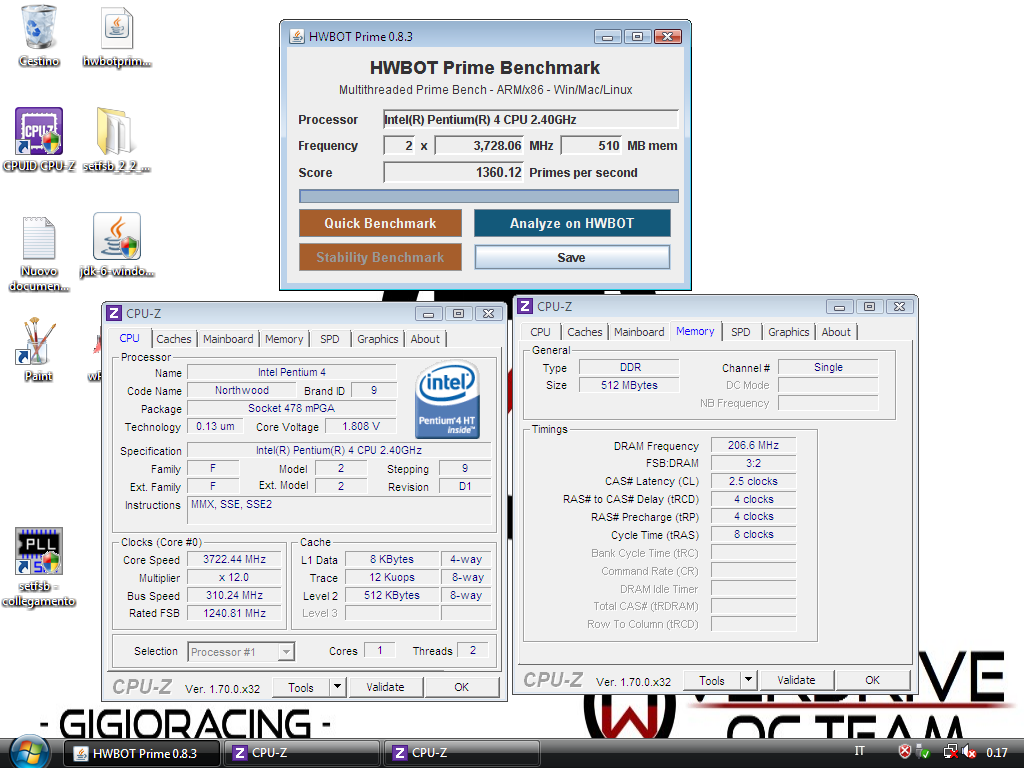Click the Java icon in HWBOT Prime title bar
The image size is (1024, 768).
pos(297,36)
